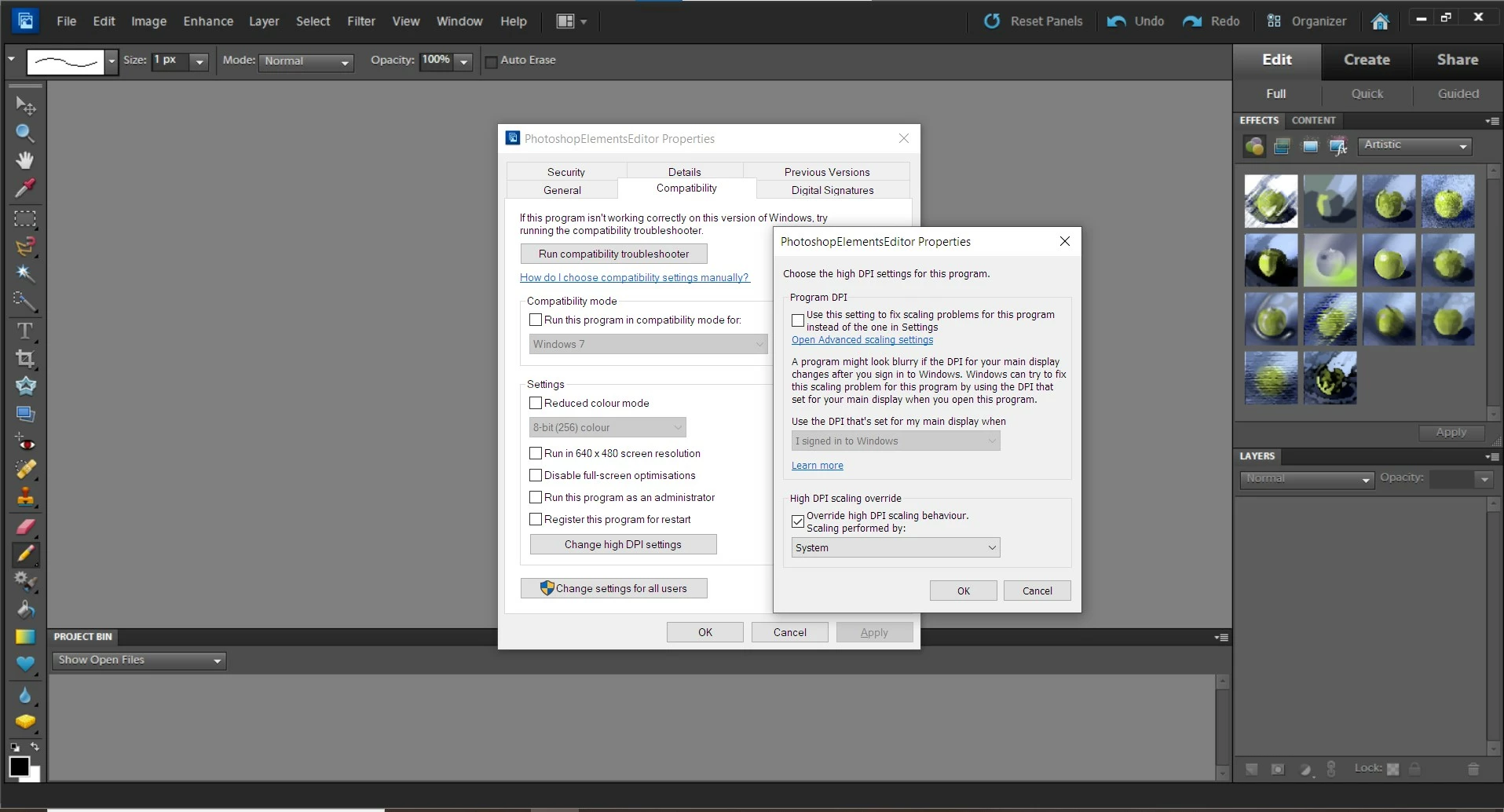
Task: Select the Horizontal Type tool
Action: [25, 331]
